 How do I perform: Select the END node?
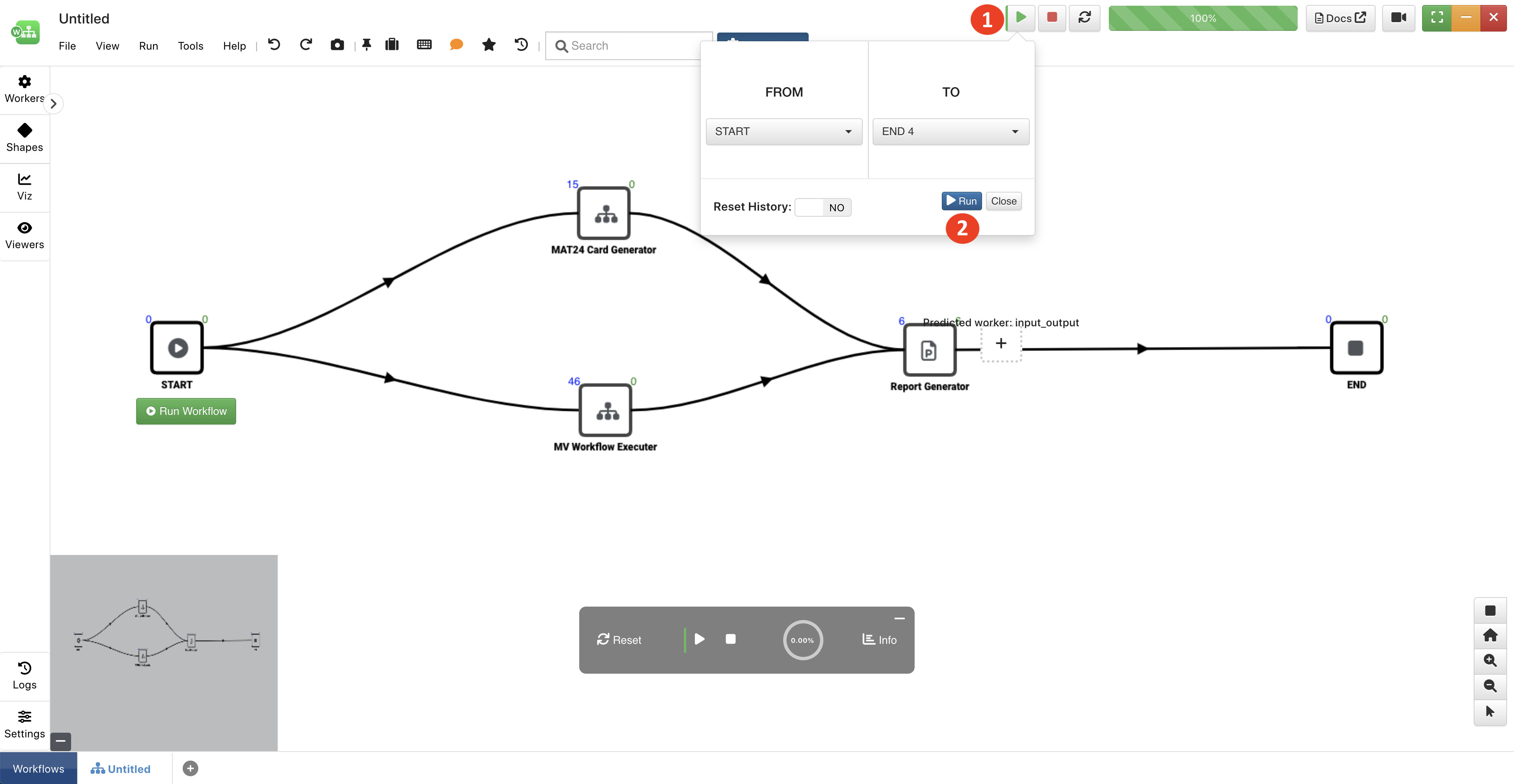pyautogui.click(x=1356, y=347)
